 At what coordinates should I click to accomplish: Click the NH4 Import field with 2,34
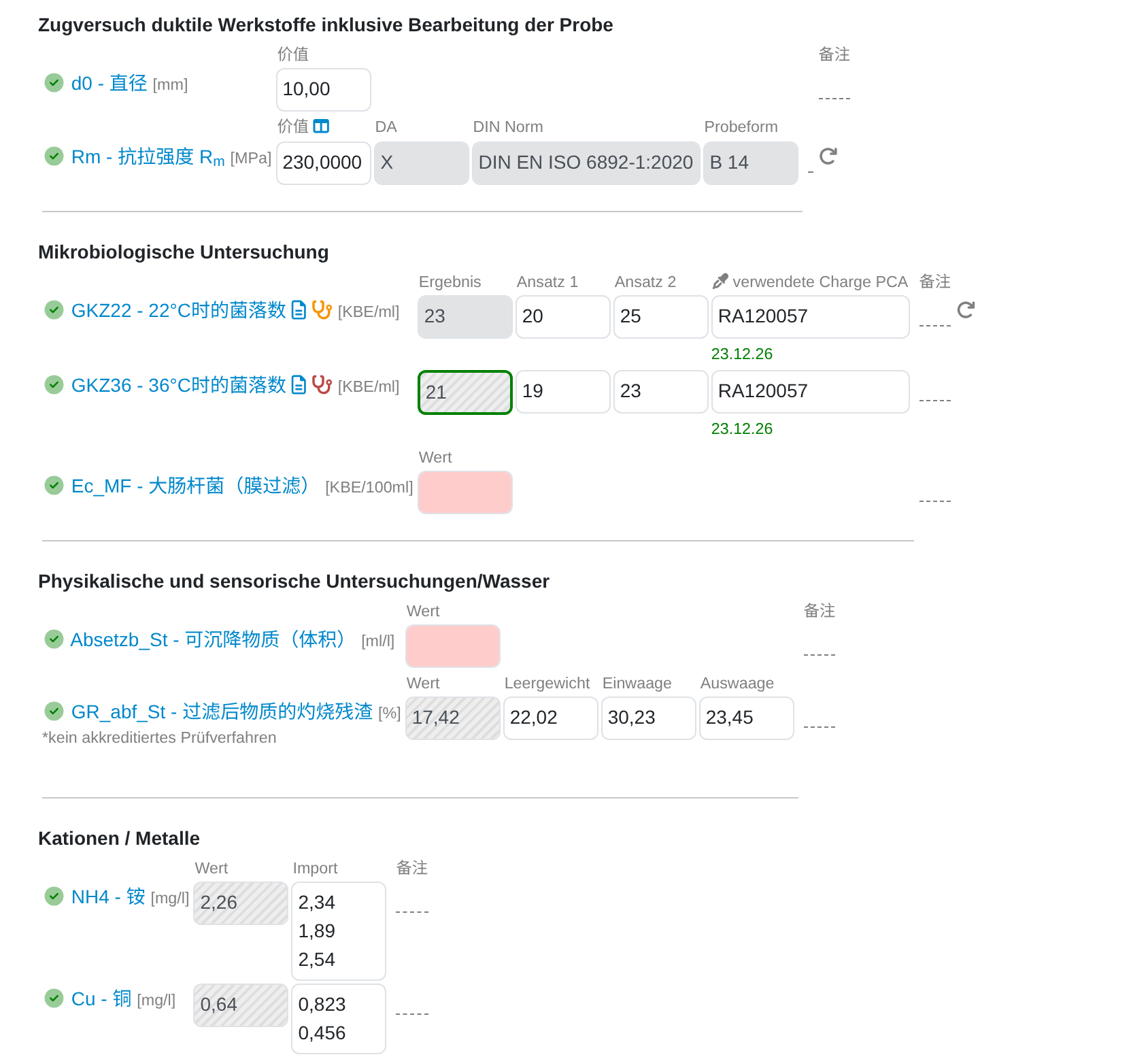(339, 931)
